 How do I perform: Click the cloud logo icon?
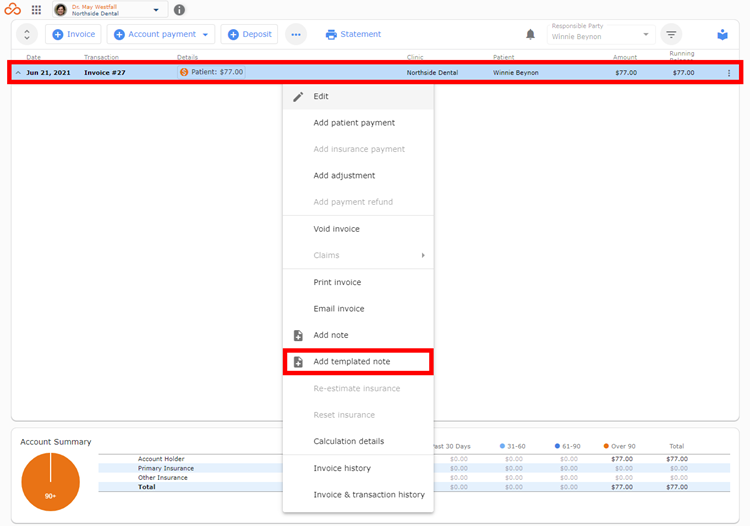[x=12, y=9]
